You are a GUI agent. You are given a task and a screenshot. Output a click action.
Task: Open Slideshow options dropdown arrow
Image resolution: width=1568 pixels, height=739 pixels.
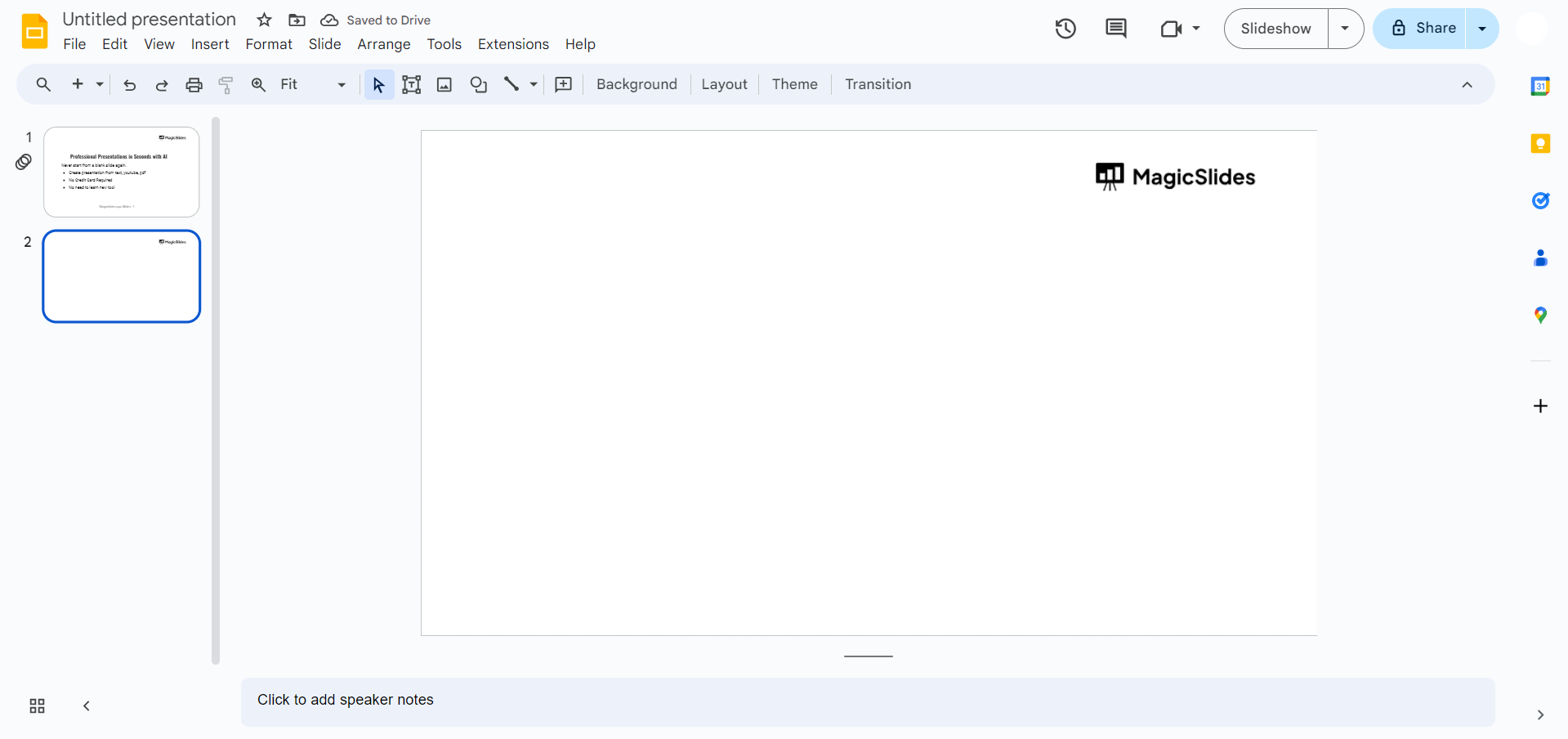point(1345,29)
